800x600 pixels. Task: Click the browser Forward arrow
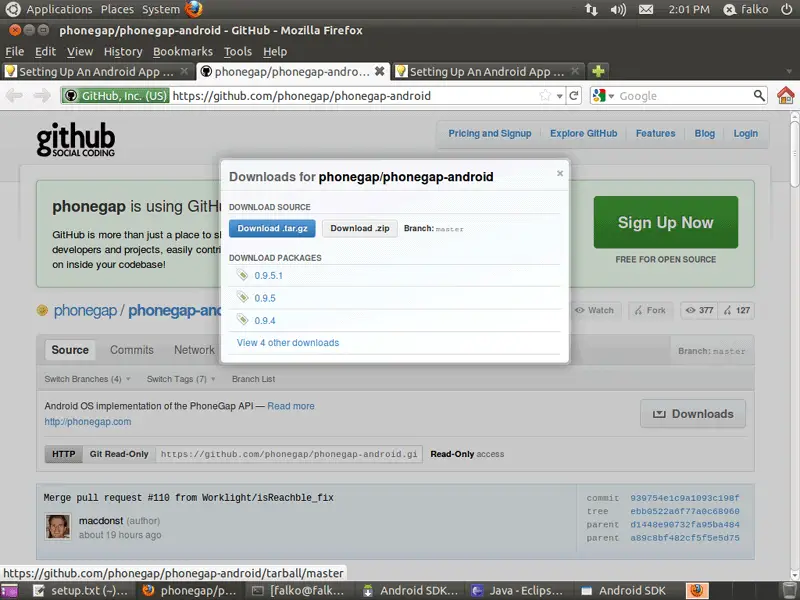(41, 95)
